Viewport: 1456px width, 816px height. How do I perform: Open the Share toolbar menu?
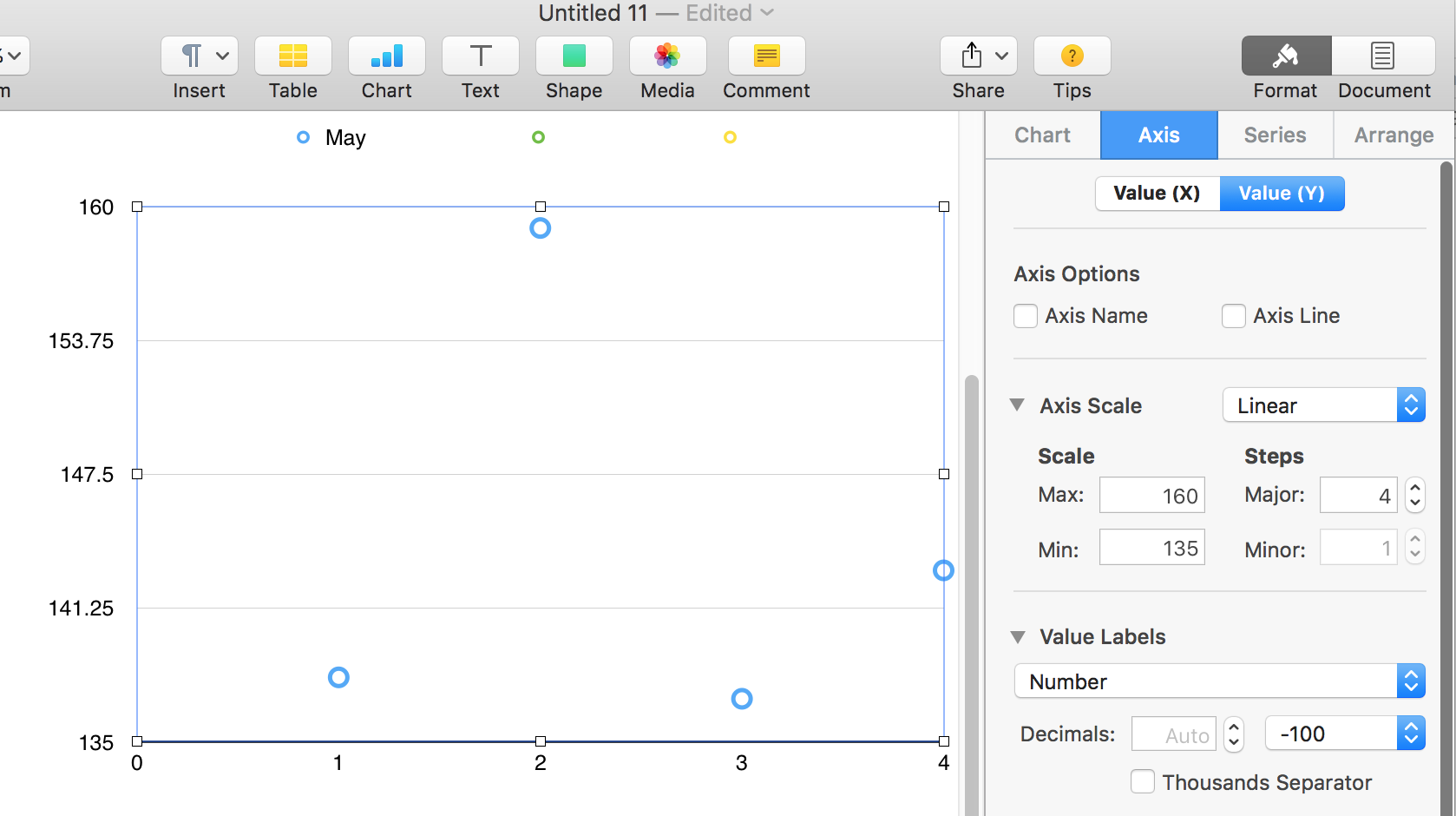tap(978, 56)
